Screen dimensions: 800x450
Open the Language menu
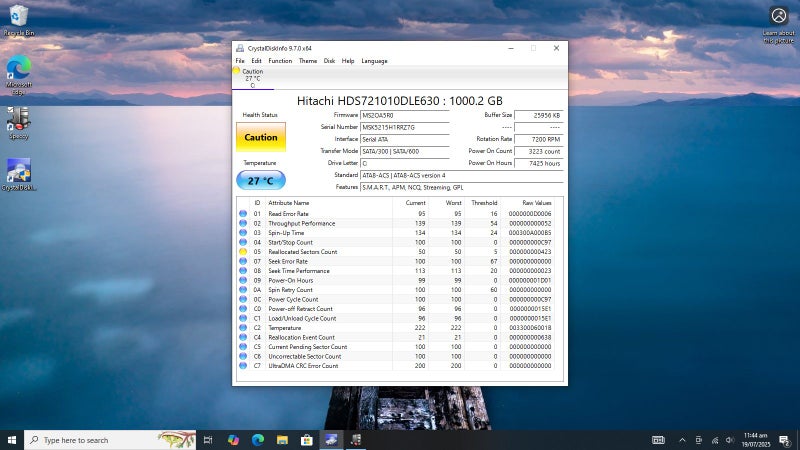(374, 61)
